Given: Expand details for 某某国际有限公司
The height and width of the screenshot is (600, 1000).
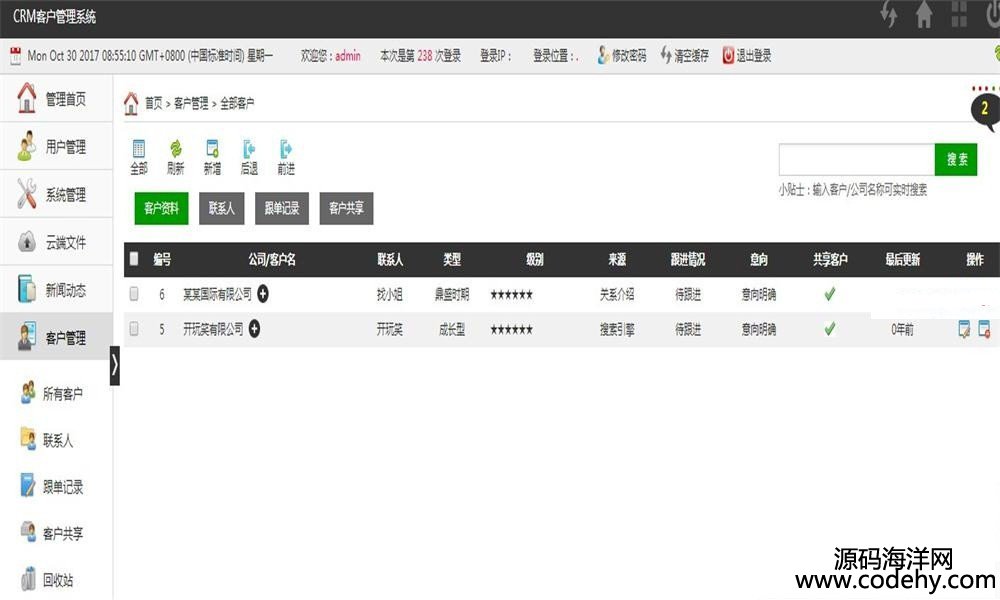Looking at the screenshot, I should tap(263, 293).
